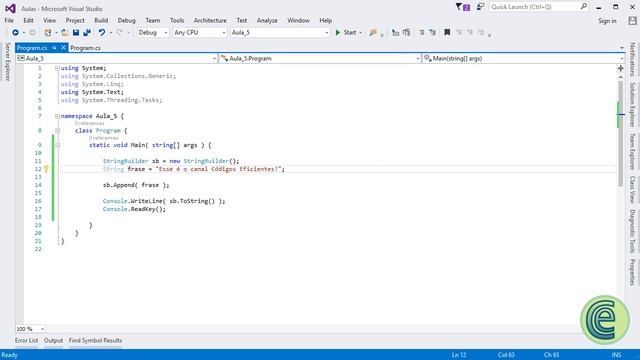The image size is (640, 360).
Task: Open the Start button dropdown arrow
Action: tap(360, 33)
